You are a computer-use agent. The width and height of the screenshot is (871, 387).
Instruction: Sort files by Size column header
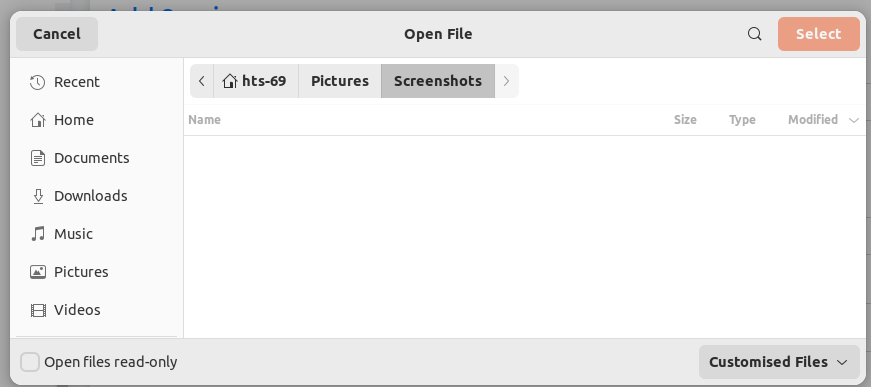coord(685,120)
